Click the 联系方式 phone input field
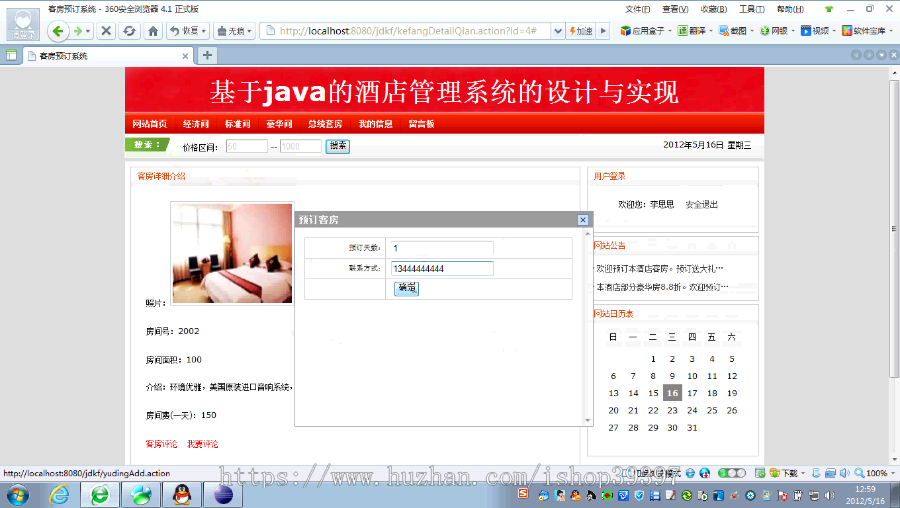Screen dimensions: 900x508 click(x=442, y=269)
